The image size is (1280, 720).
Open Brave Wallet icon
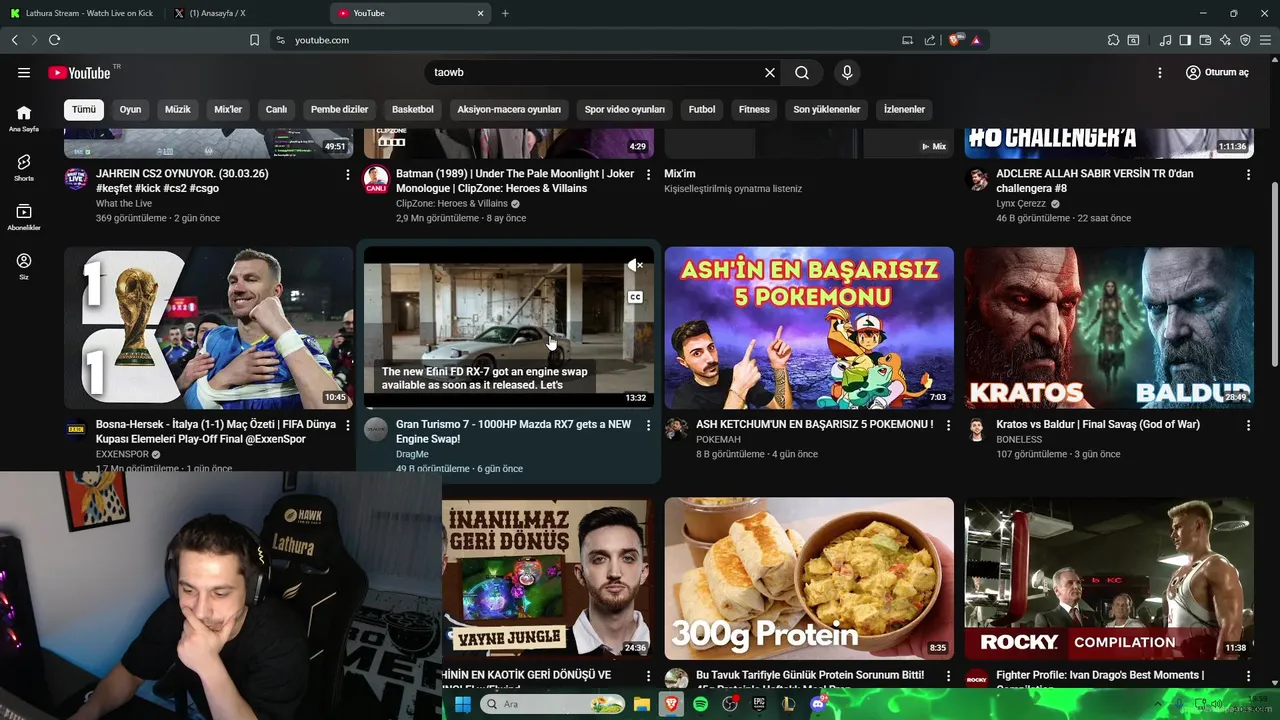click(x=1205, y=40)
